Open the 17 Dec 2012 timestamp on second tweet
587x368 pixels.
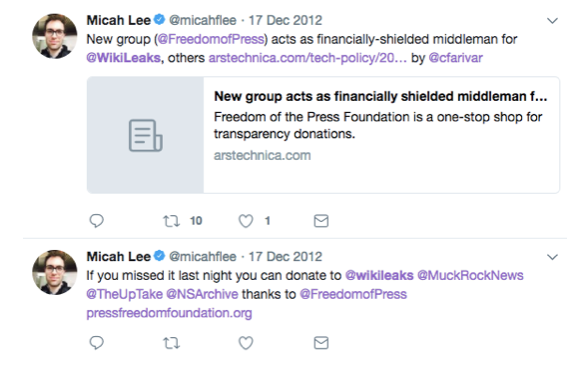click(x=285, y=257)
